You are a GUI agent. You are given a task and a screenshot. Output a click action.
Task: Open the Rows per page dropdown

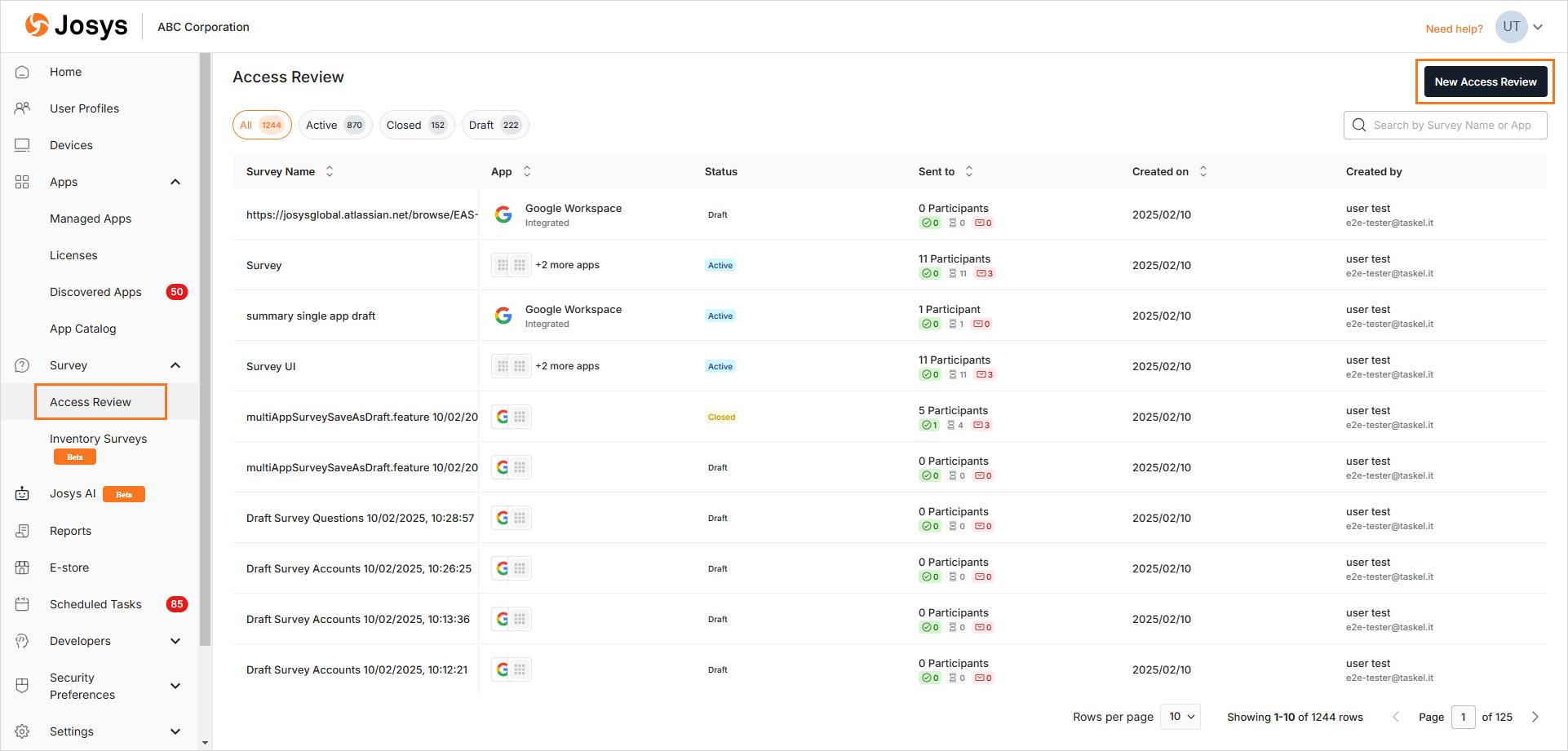pyautogui.click(x=1180, y=717)
